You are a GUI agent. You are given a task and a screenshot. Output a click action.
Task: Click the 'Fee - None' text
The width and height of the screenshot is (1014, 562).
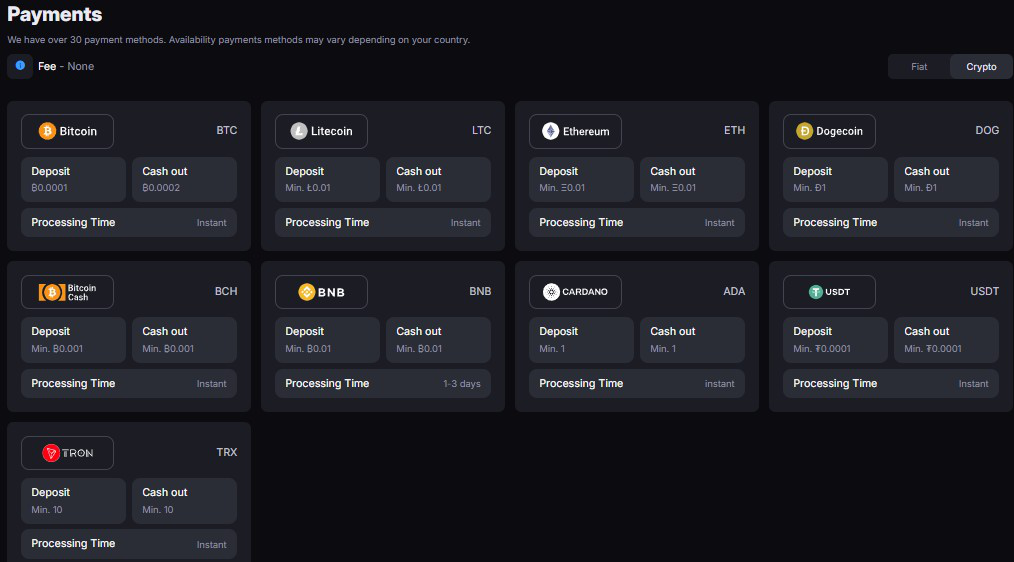point(66,66)
